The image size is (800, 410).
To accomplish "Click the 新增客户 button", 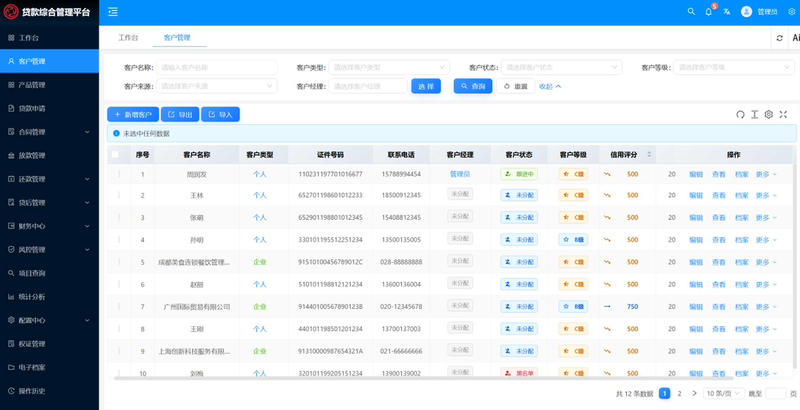I will (x=133, y=114).
